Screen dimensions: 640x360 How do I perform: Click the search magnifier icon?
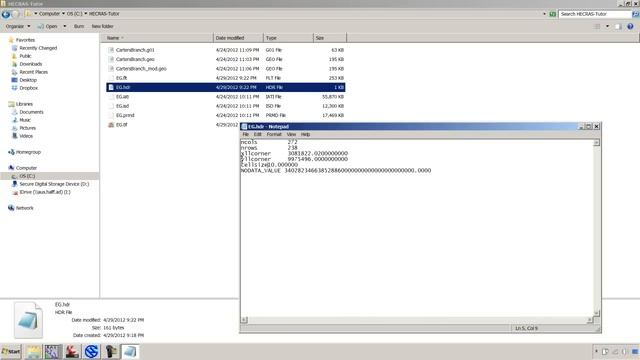(x=635, y=14)
